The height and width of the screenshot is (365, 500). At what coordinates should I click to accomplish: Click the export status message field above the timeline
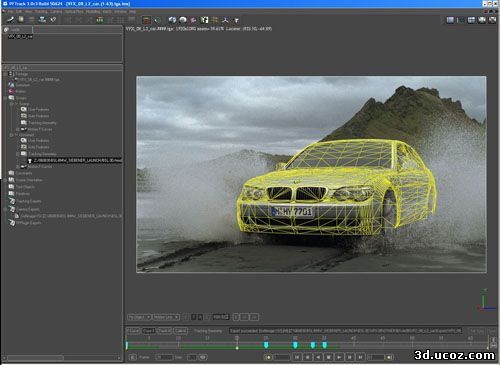[345, 331]
